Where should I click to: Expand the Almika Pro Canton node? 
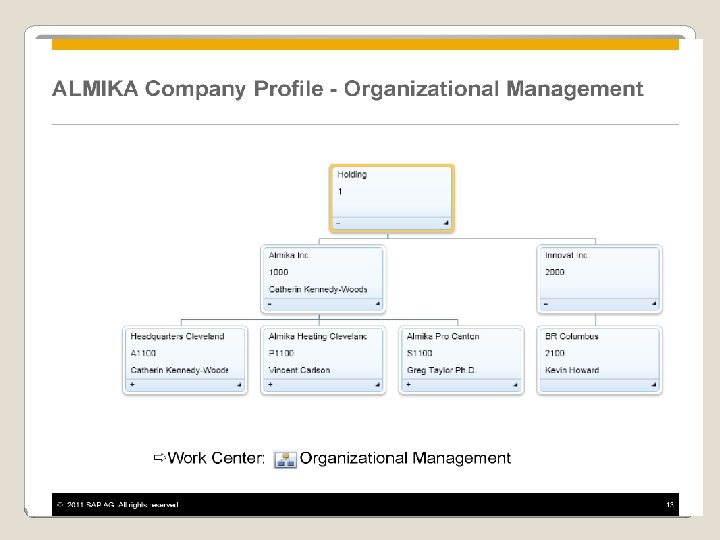(409, 384)
